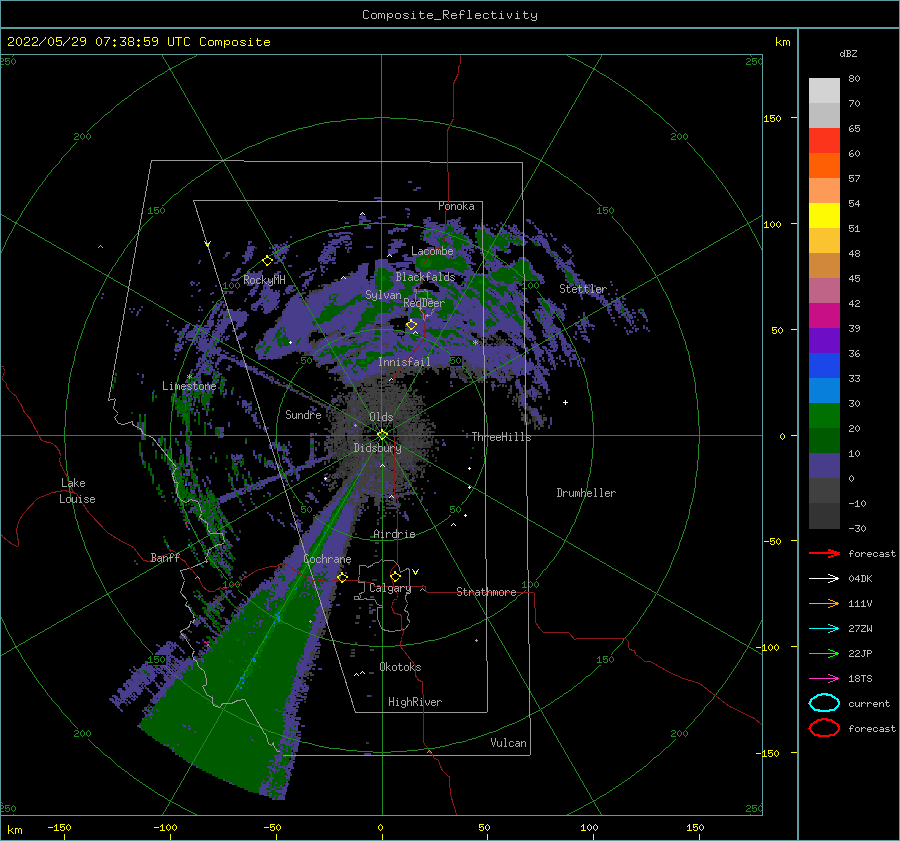Click the yellow diamond marker near RockyMH
The height and width of the screenshot is (841, 900).
coord(267,261)
